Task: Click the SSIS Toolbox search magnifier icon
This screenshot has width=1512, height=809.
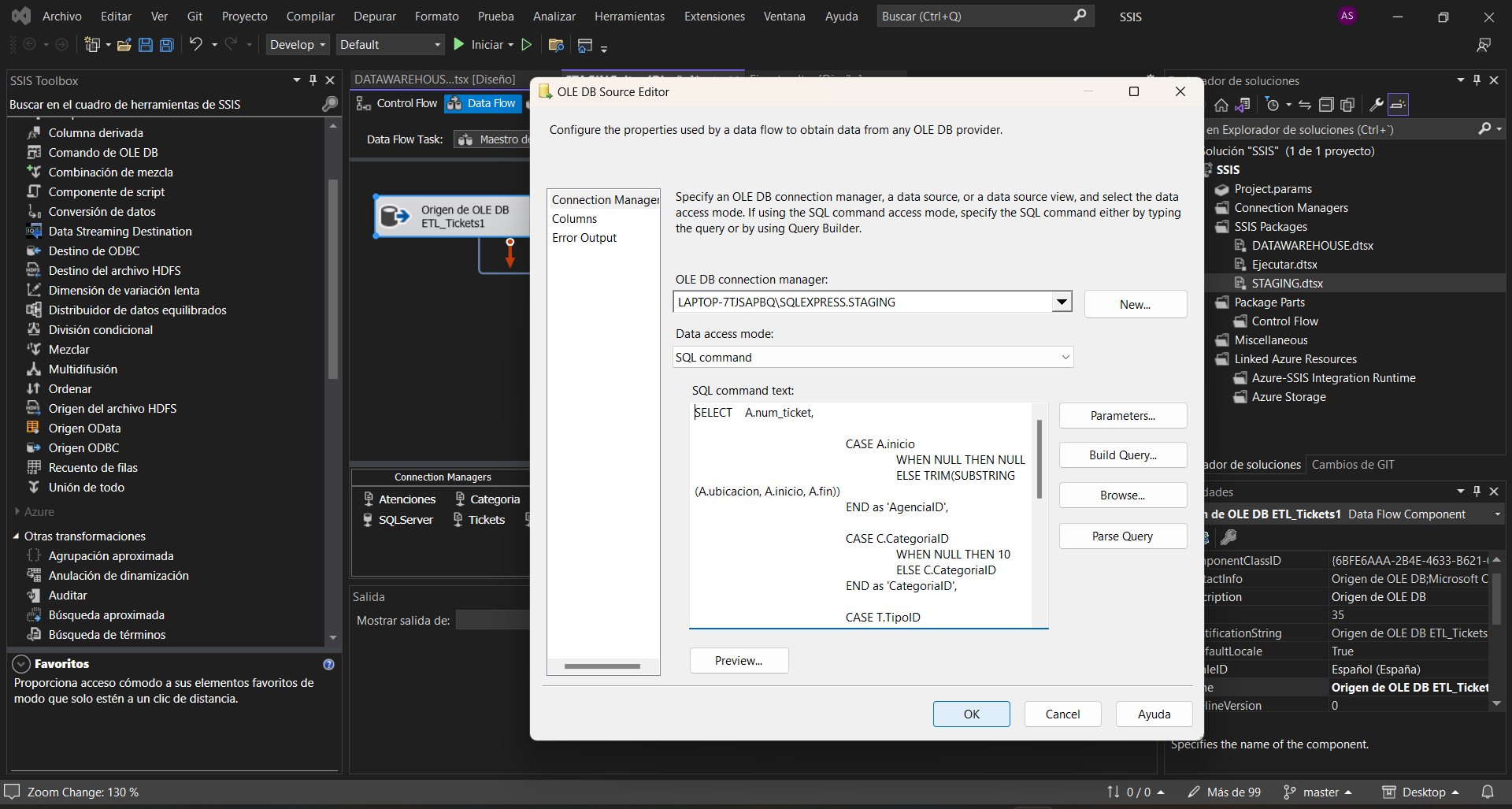Action: coord(330,104)
